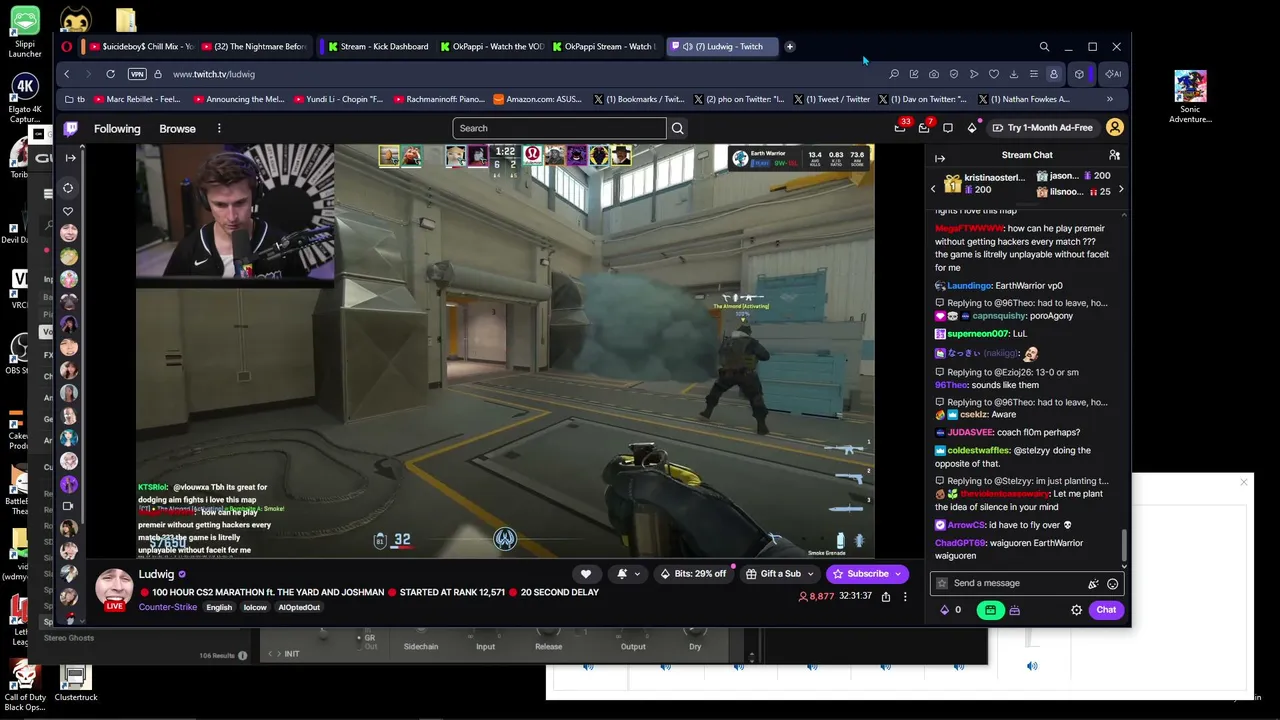
Task: Open the Whispers icon in Twitch header
Action: coord(948,128)
